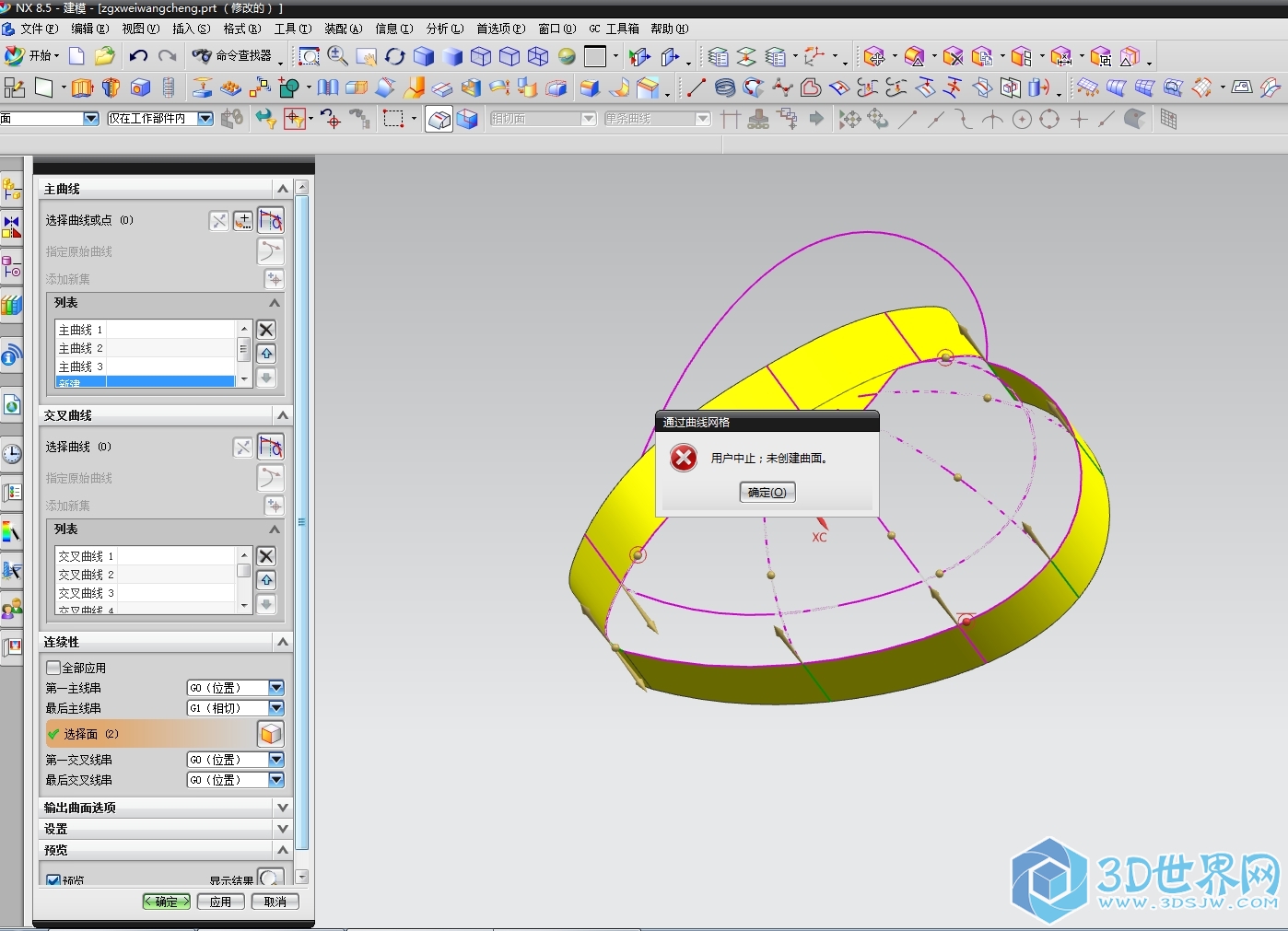The width and height of the screenshot is (1288, 931).
Task: Select 交叉曲线 3 in the list
Action: tap(146, 593)
